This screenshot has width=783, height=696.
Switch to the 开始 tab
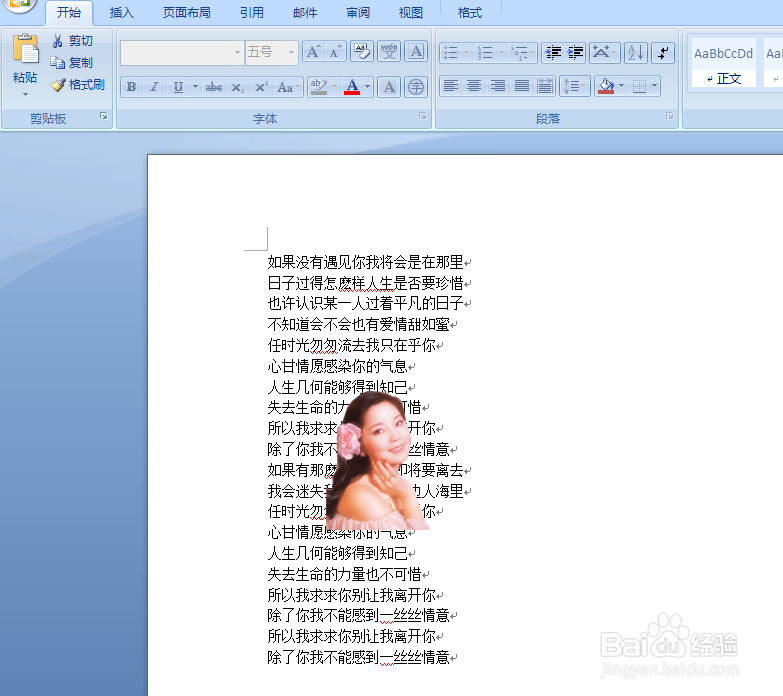[69, 12]
